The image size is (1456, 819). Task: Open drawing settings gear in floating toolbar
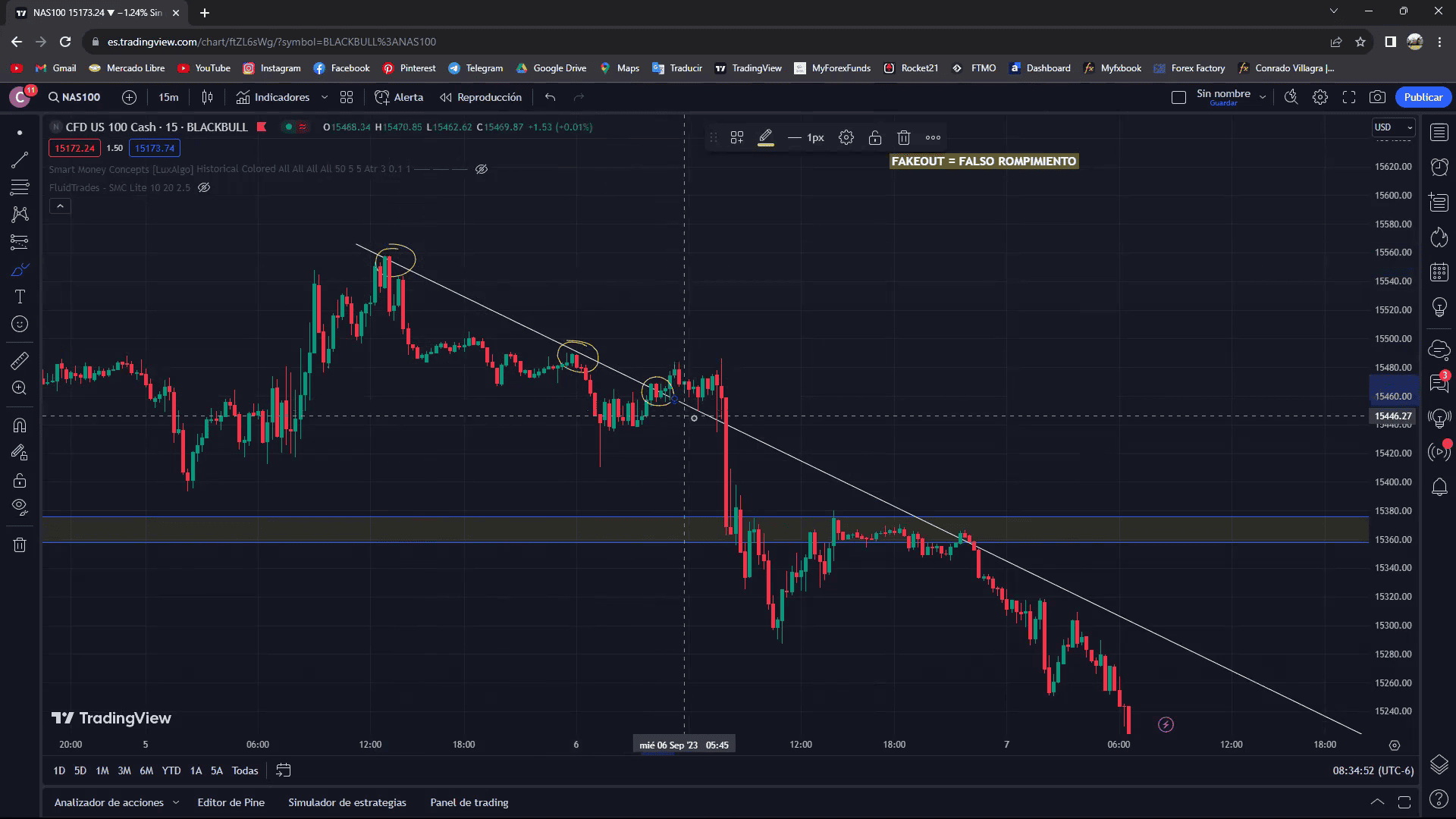pos(846,137)
